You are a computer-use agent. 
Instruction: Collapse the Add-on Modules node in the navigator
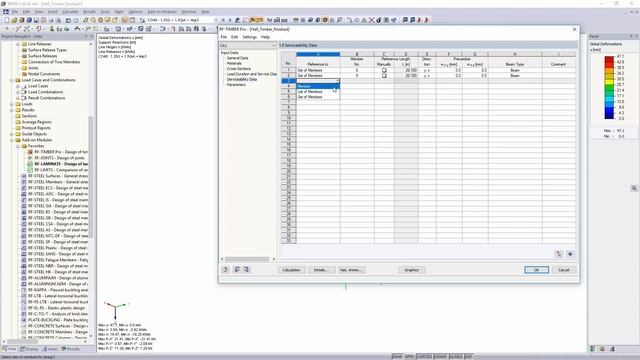(x=11, y=140)
